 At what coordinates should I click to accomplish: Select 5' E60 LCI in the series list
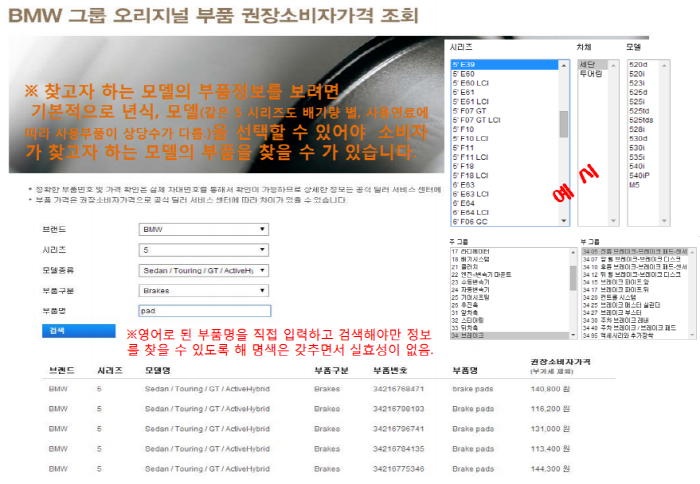(x=504, y=83)
